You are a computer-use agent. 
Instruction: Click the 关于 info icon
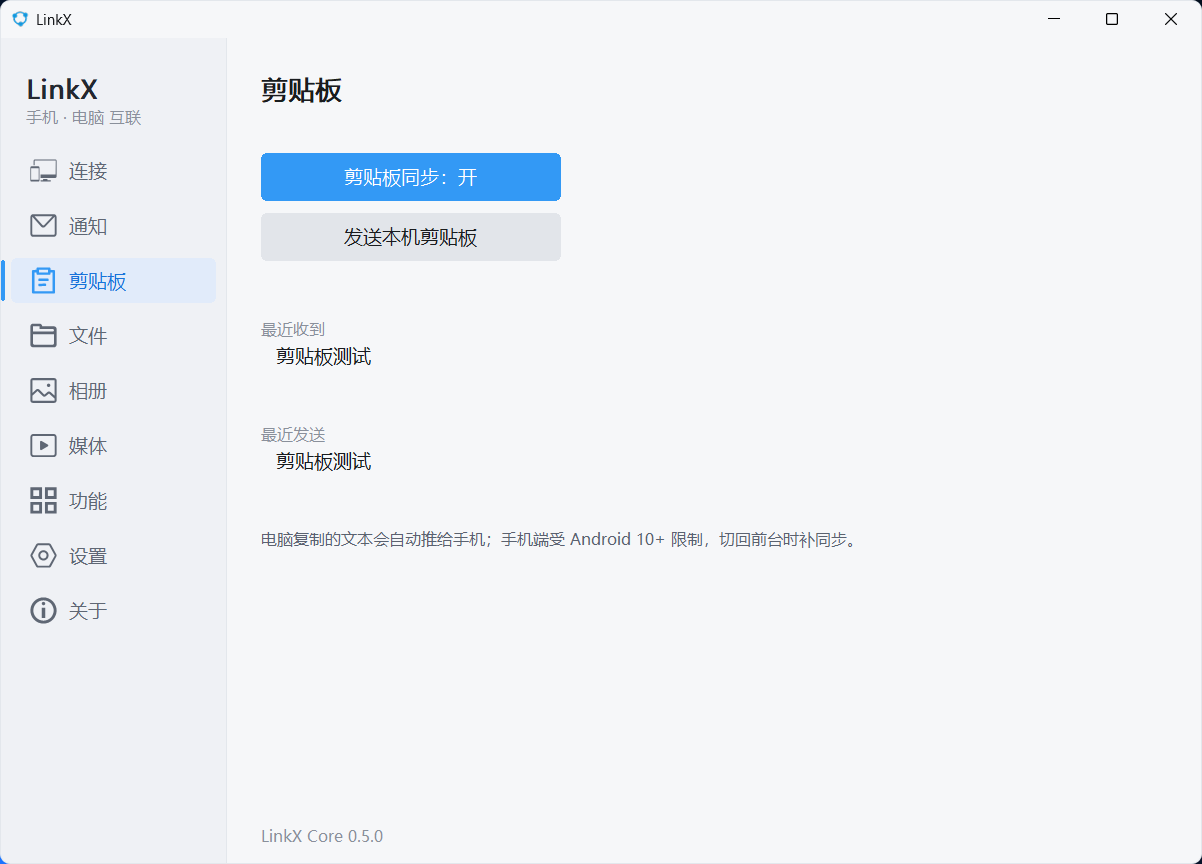(x=43, y=611)
